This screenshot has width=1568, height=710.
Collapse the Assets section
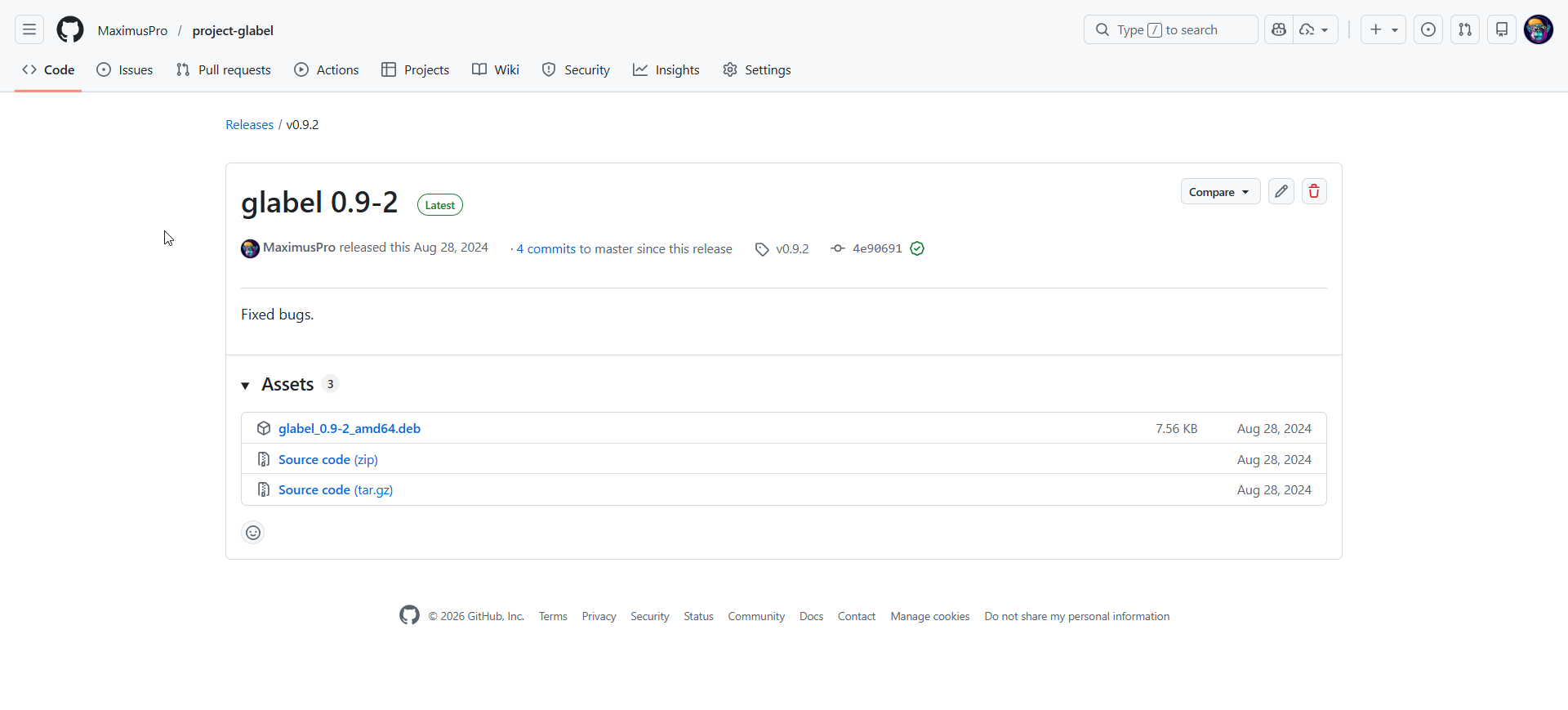(245, 385)
